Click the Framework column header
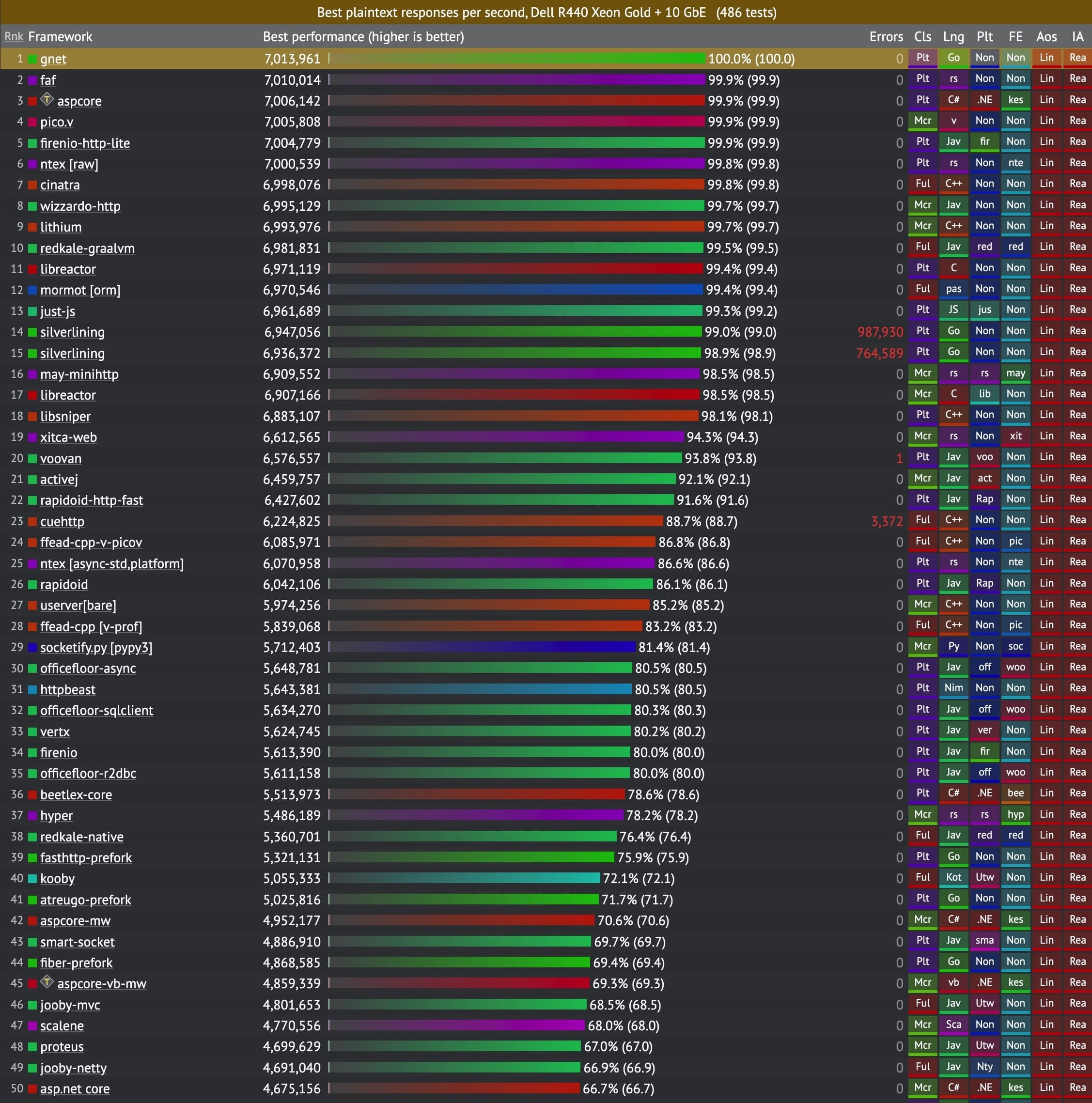 60,36
